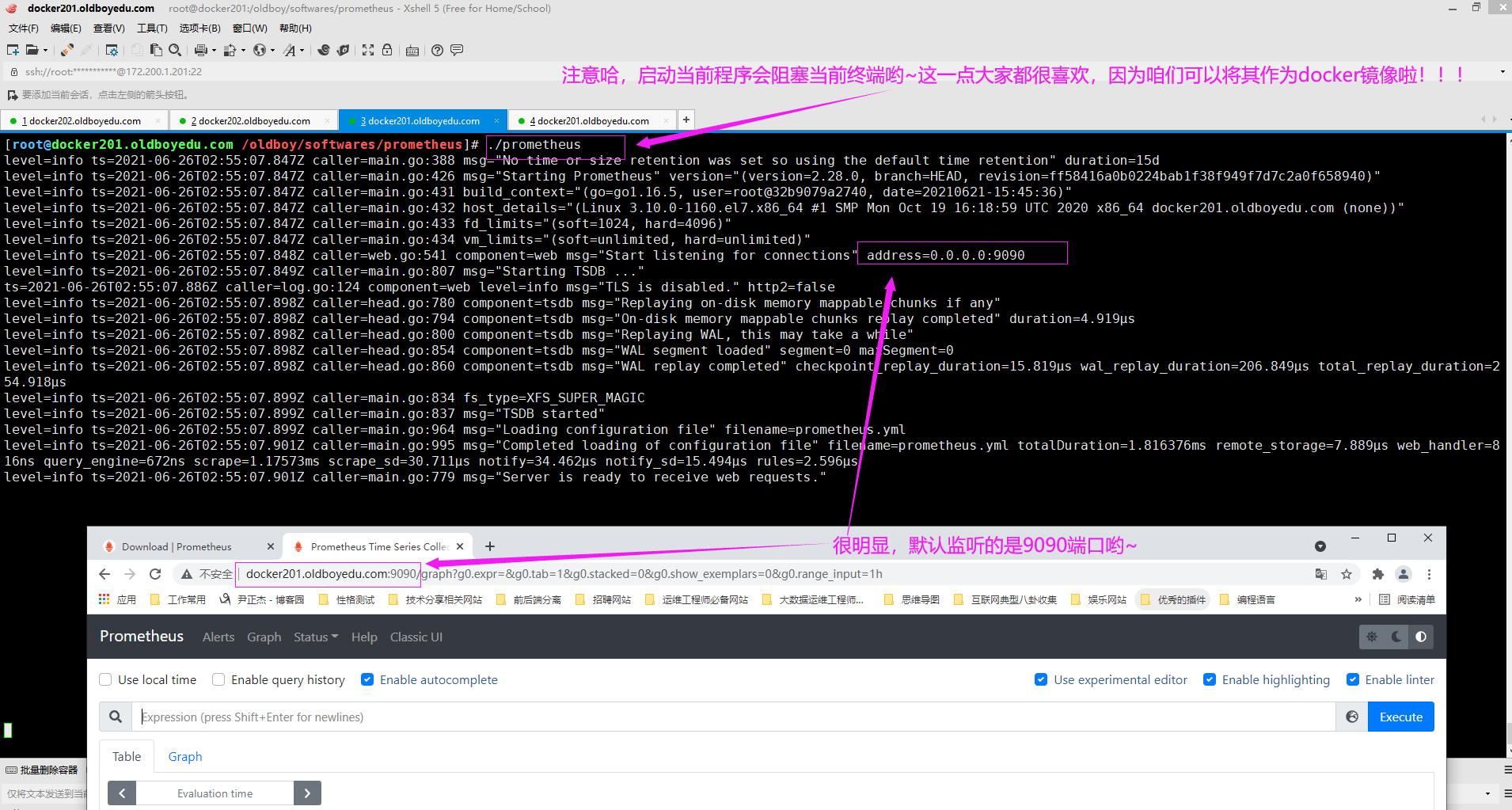The width and height of the screenshot is (1512, 810).
Task: Click the translate page icon
Action: point(1320,574)
